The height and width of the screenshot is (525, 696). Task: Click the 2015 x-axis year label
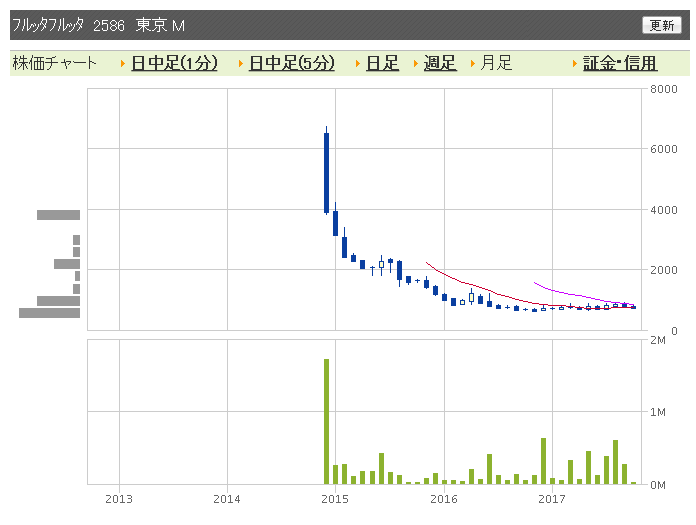coord(335,499)
